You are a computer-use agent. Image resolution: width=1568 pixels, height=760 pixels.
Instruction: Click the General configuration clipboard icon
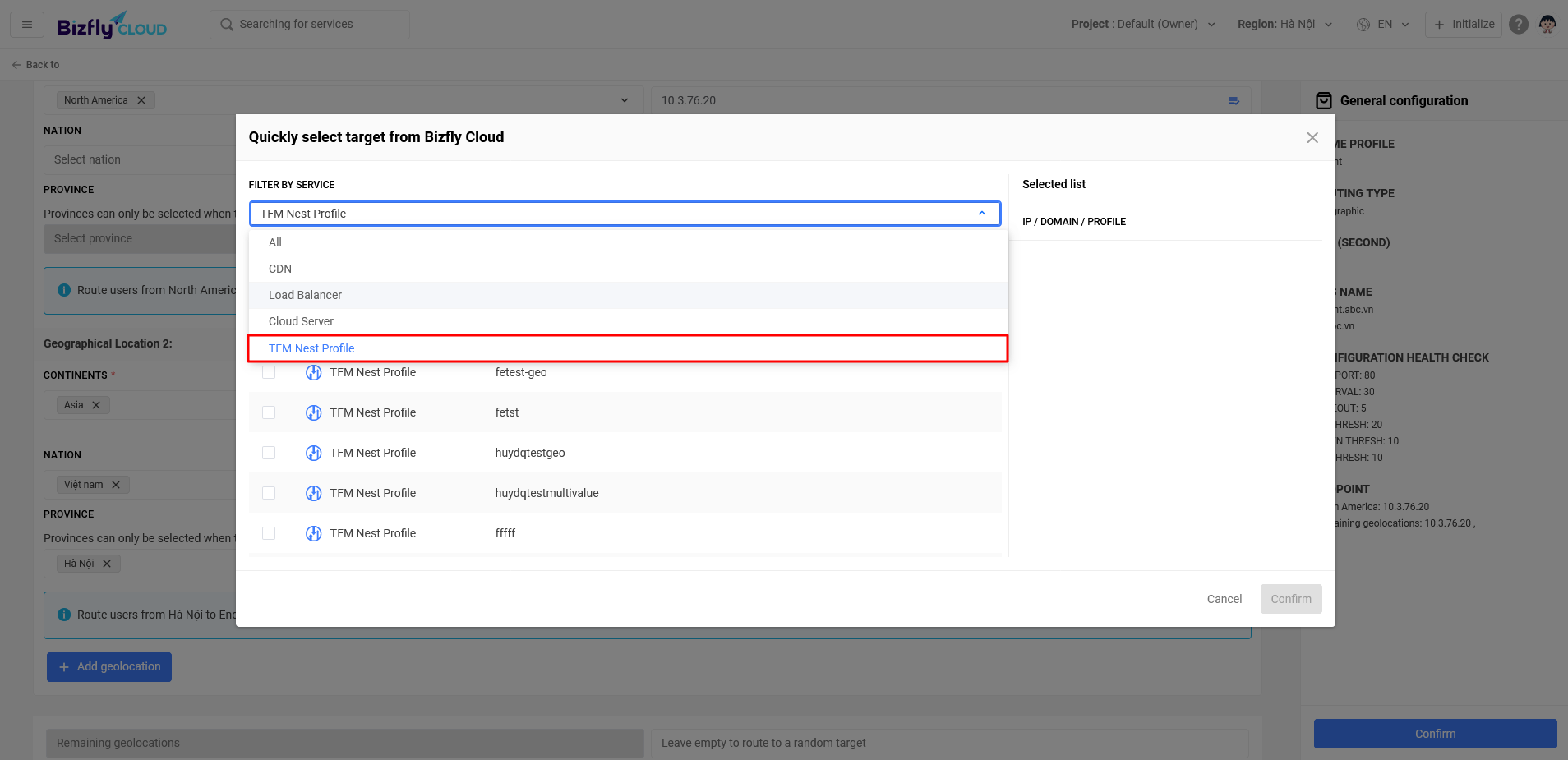[1324, 100]
